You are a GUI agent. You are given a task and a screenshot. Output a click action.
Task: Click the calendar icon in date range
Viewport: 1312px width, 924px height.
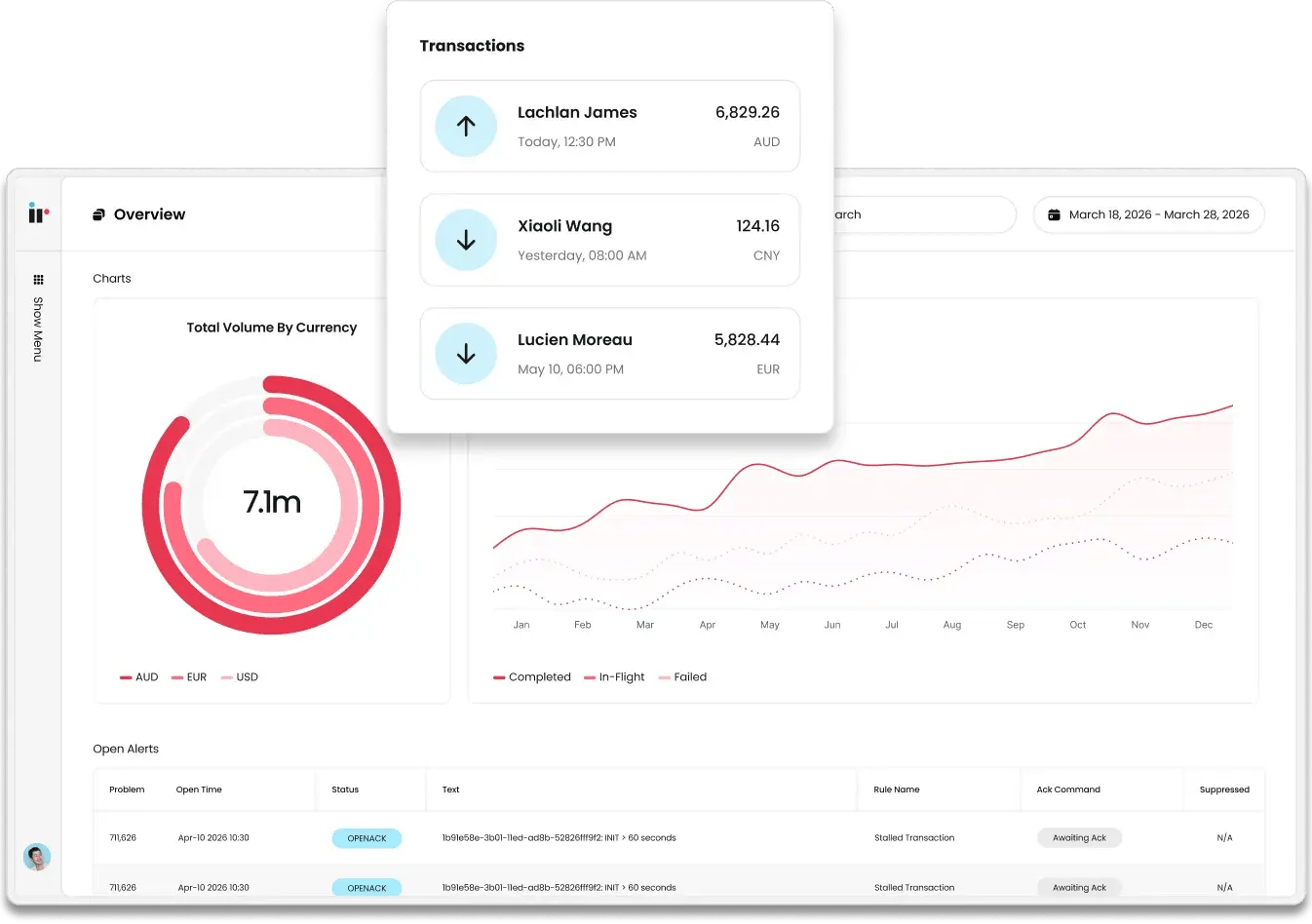(1054, 214)
